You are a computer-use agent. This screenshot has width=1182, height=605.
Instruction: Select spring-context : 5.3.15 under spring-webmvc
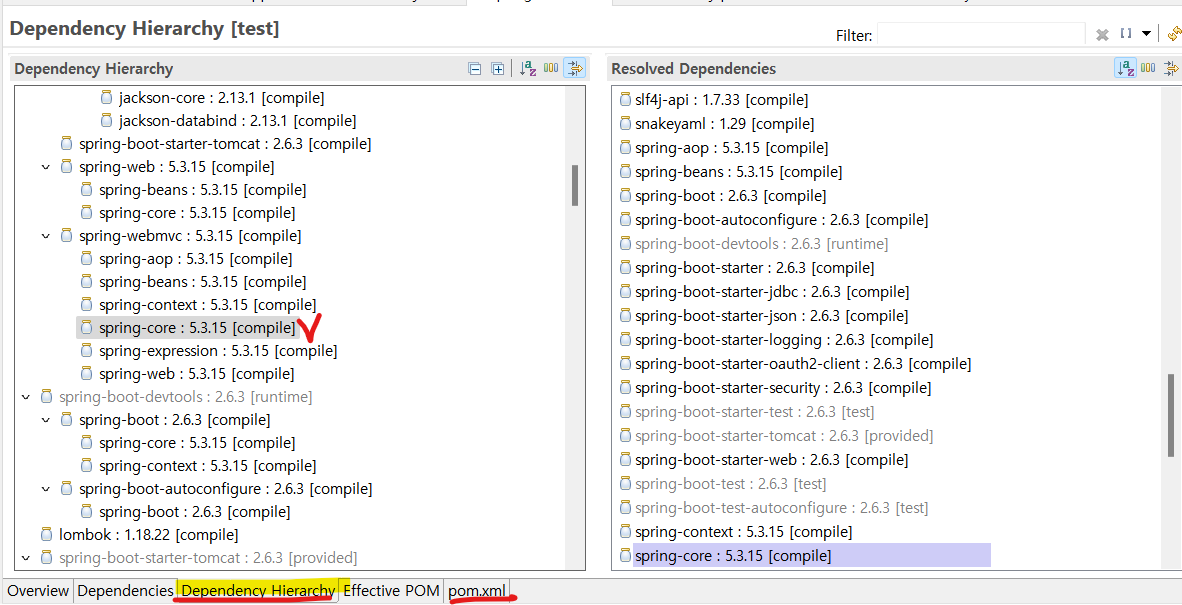pos(207,305)
